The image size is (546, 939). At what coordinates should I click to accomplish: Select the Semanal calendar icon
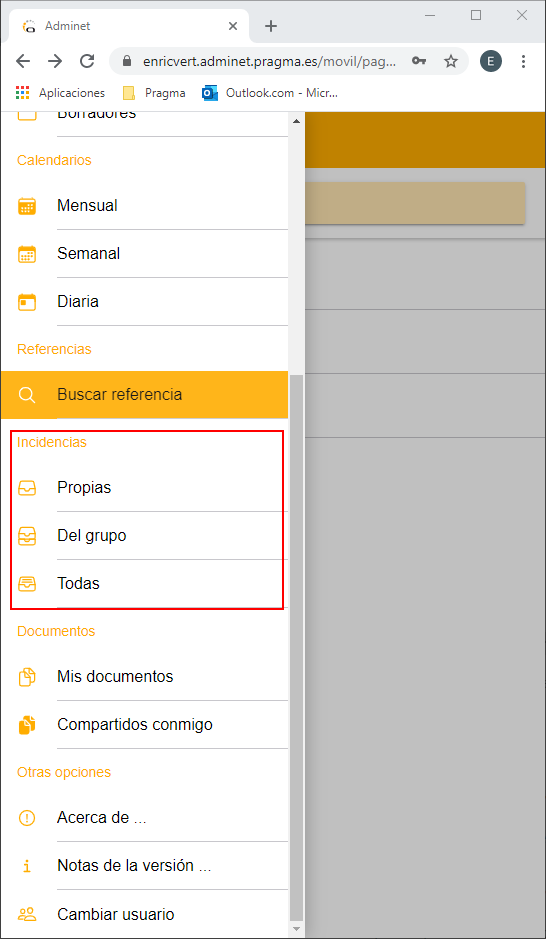coord(27,254)
